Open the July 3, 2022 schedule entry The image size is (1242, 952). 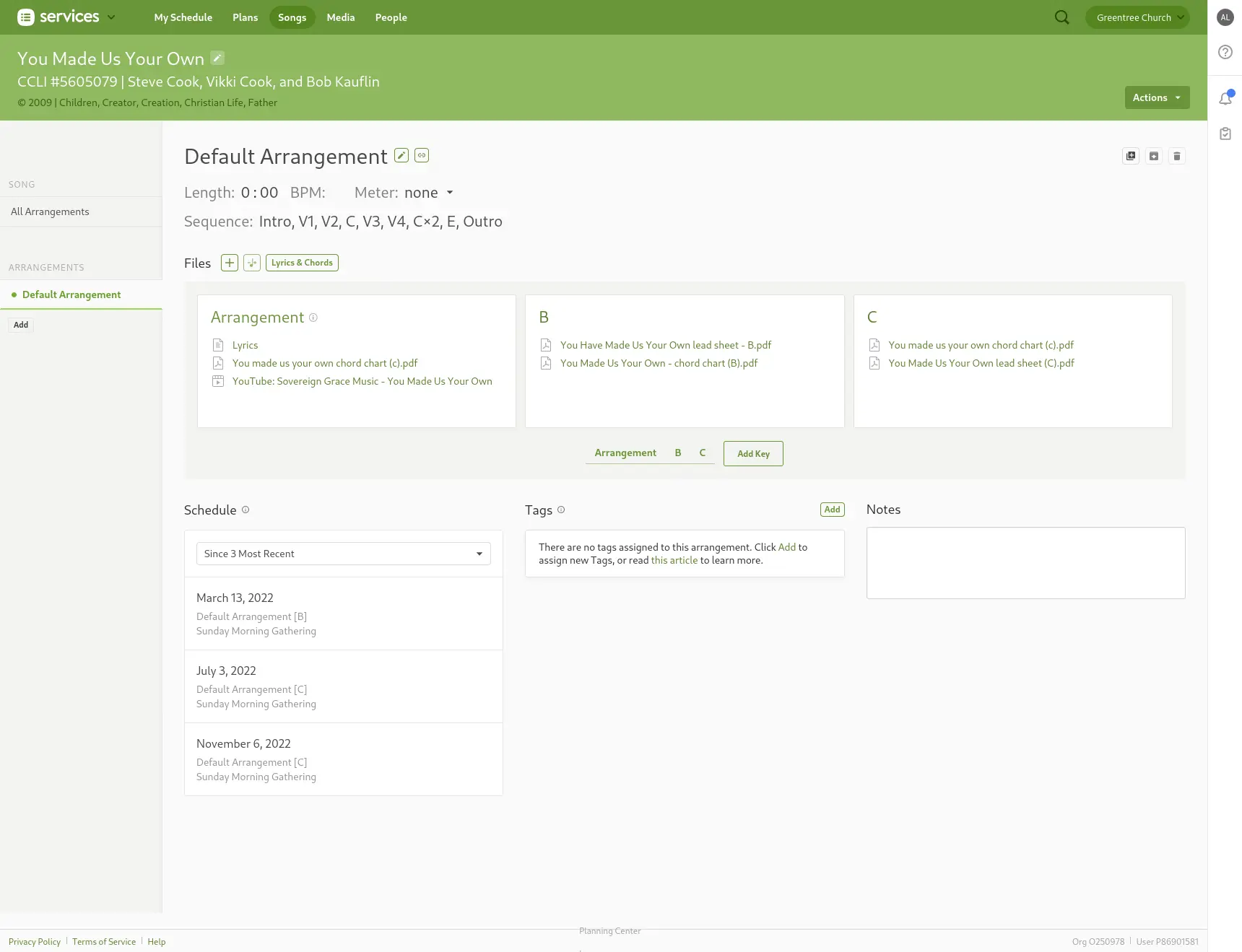point(344,686)
